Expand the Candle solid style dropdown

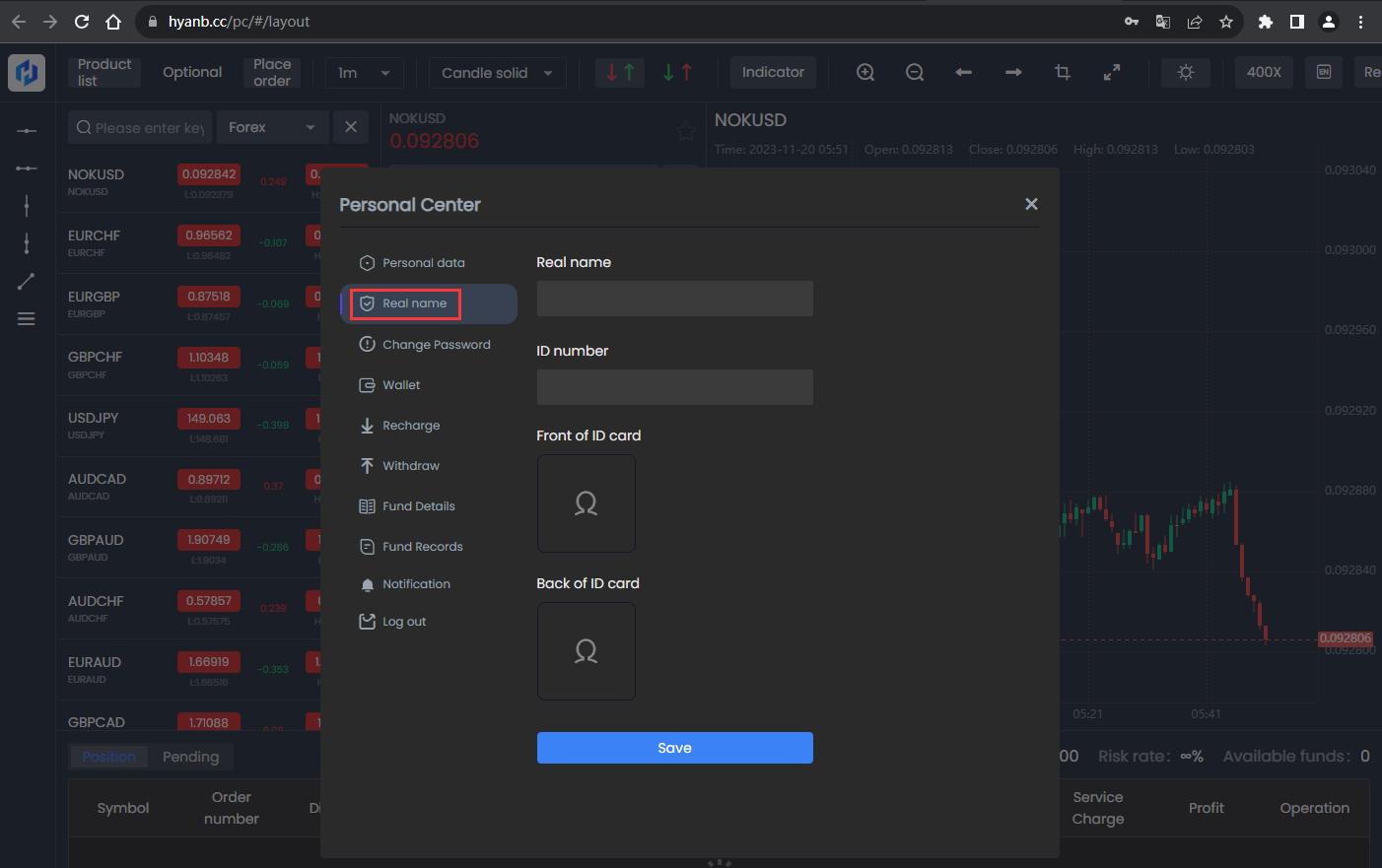(x=497, y=73)
